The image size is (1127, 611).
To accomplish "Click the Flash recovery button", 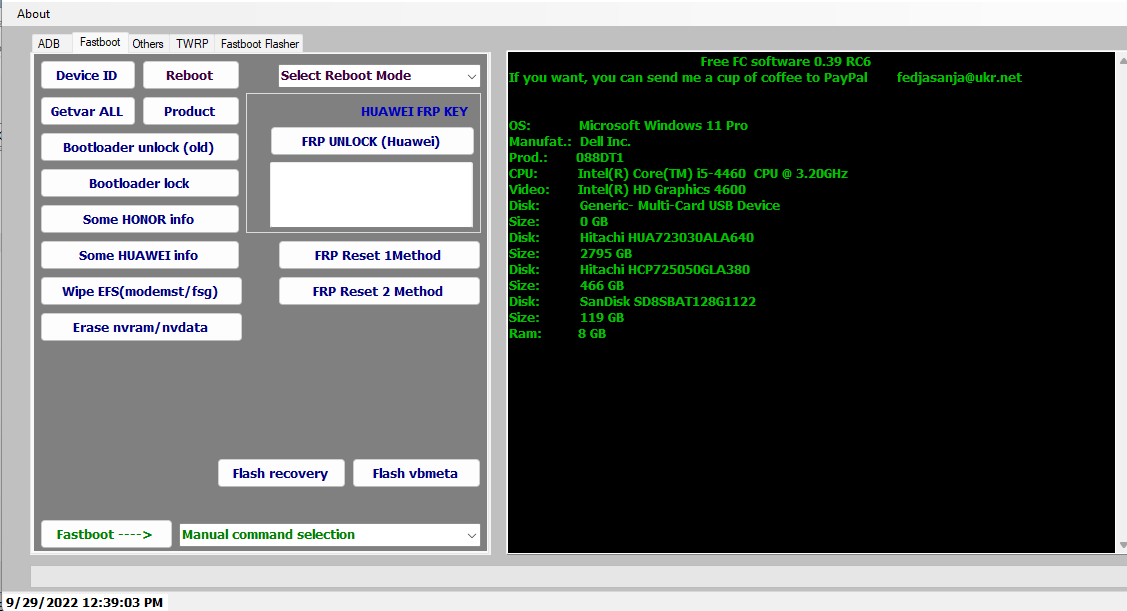I will point(281,473).
